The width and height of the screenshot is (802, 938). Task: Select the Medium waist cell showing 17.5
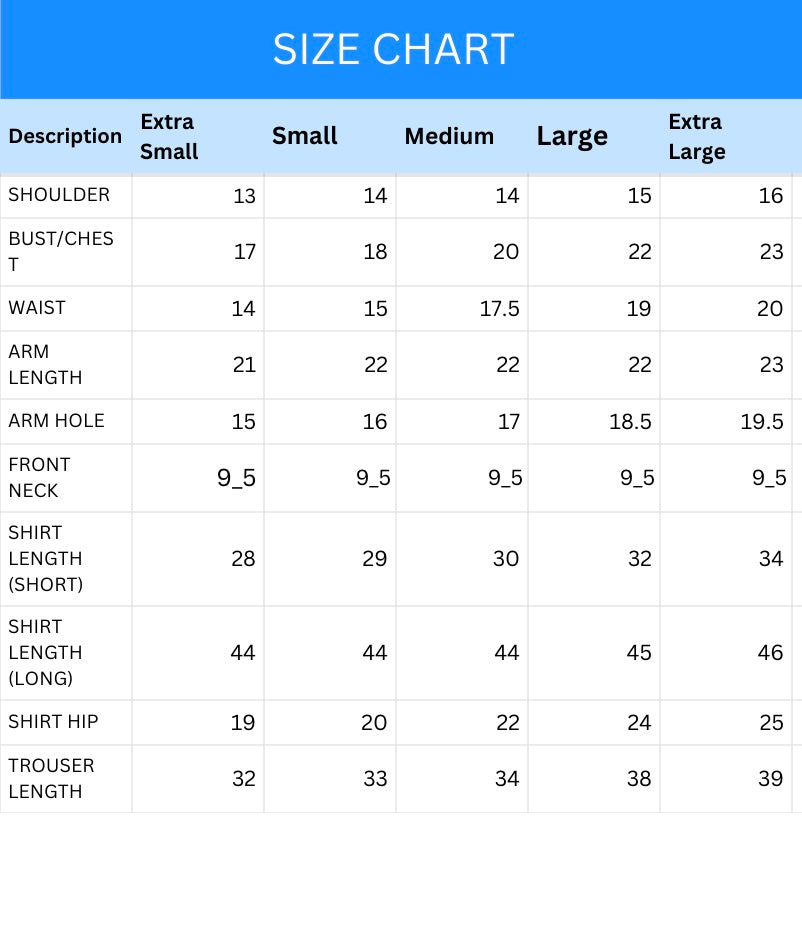point(500,309)
